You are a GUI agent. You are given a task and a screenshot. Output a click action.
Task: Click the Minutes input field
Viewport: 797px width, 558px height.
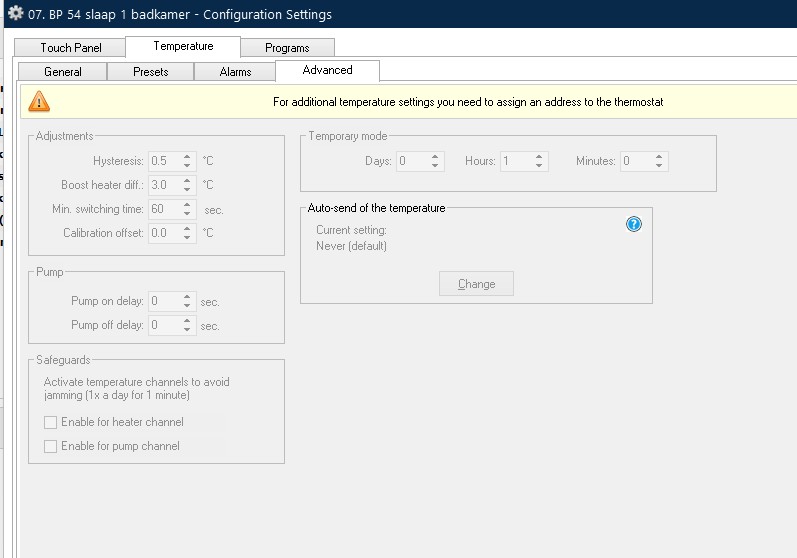(x=636, y=161)
